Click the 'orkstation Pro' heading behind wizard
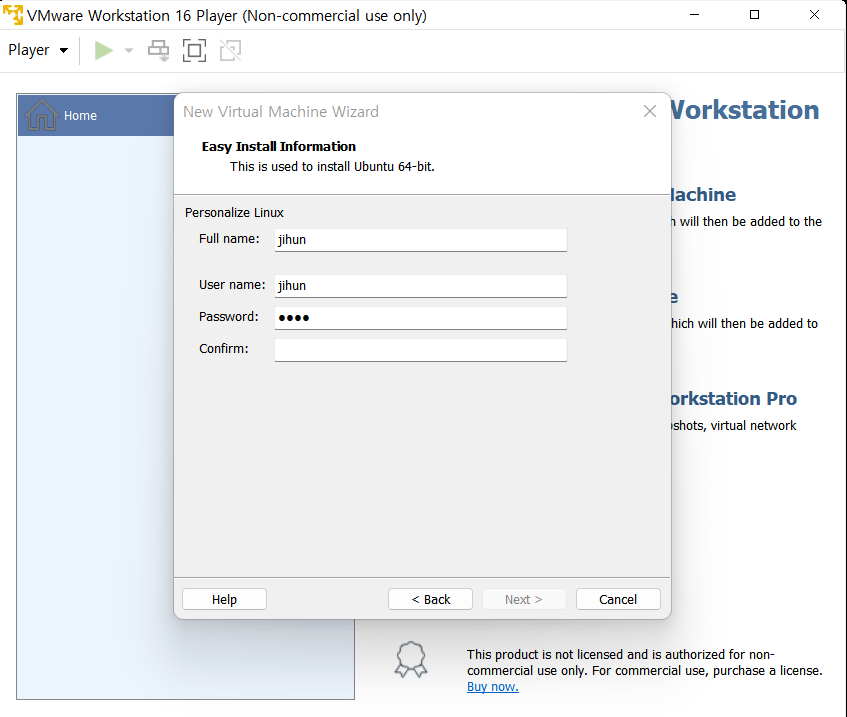The width and height of the screenshot is (847, 717). coord(733,398)
